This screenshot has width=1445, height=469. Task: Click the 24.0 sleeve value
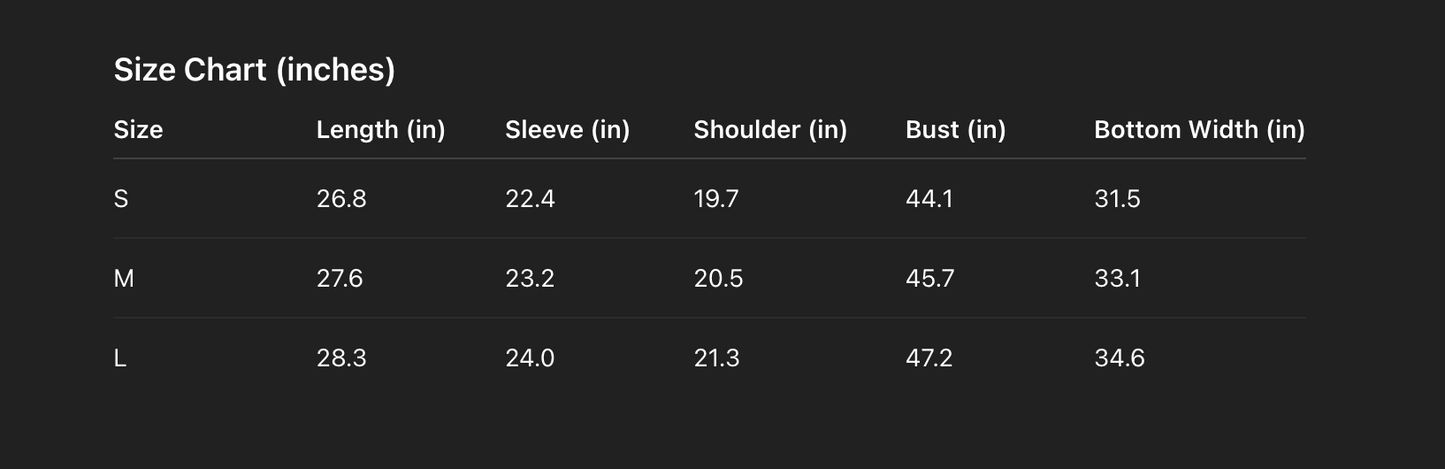coord(530,358)
